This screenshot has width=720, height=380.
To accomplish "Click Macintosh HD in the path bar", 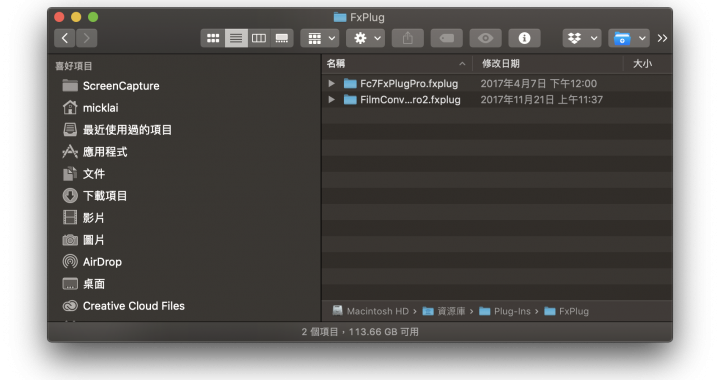I will pyautogui.click(x=371, y=311).
